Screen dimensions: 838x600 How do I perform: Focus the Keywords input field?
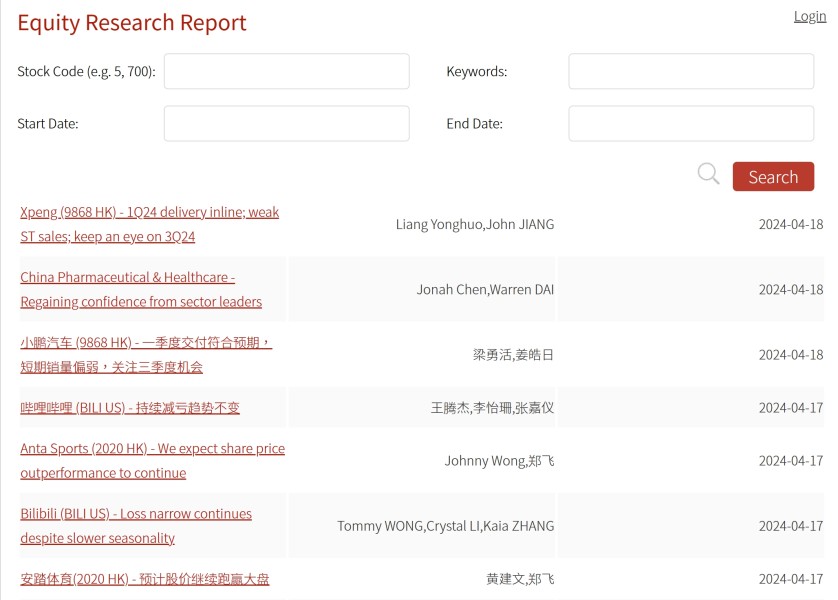click(691, 71)
